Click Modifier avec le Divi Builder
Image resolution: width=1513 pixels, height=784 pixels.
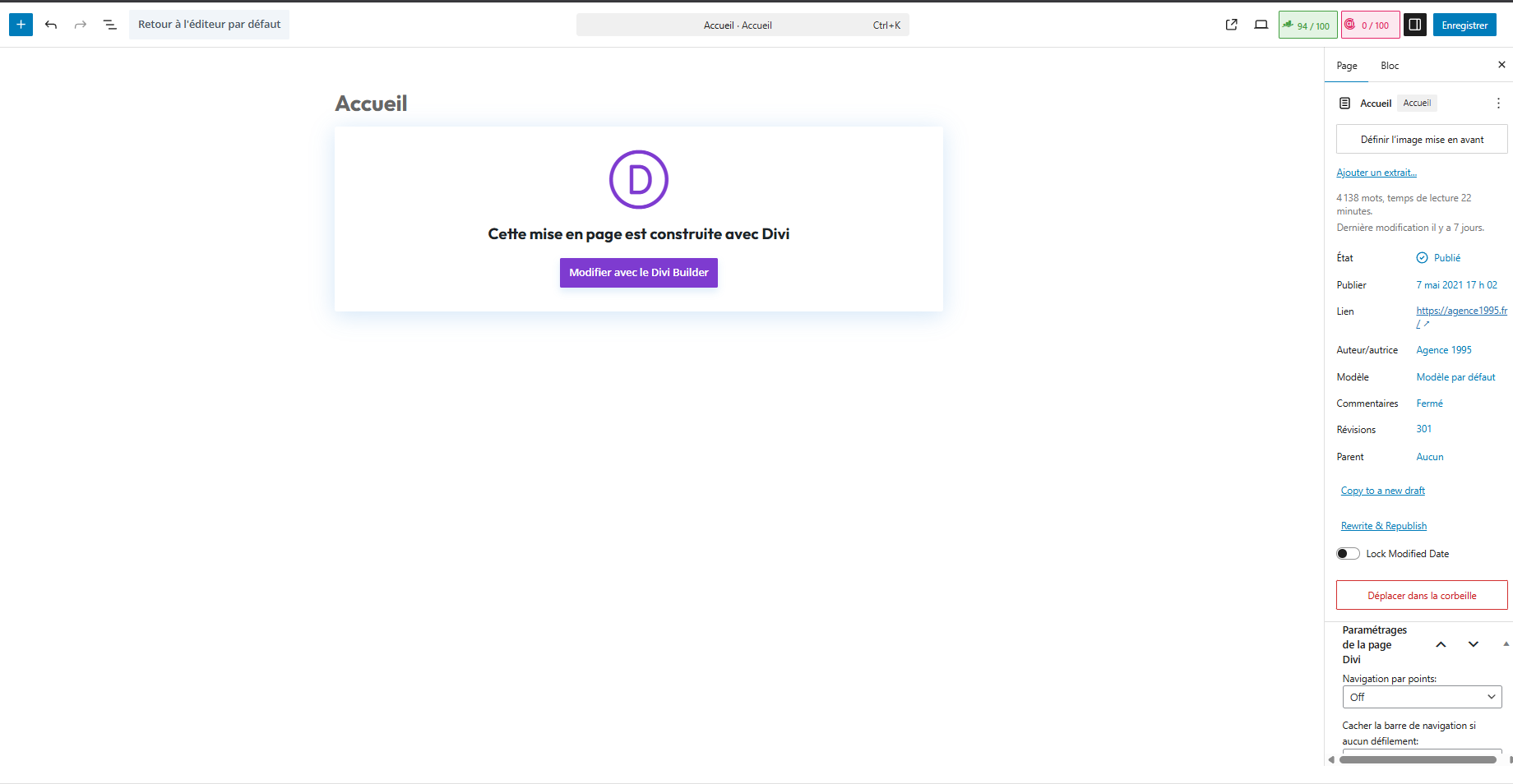point(639,273)
